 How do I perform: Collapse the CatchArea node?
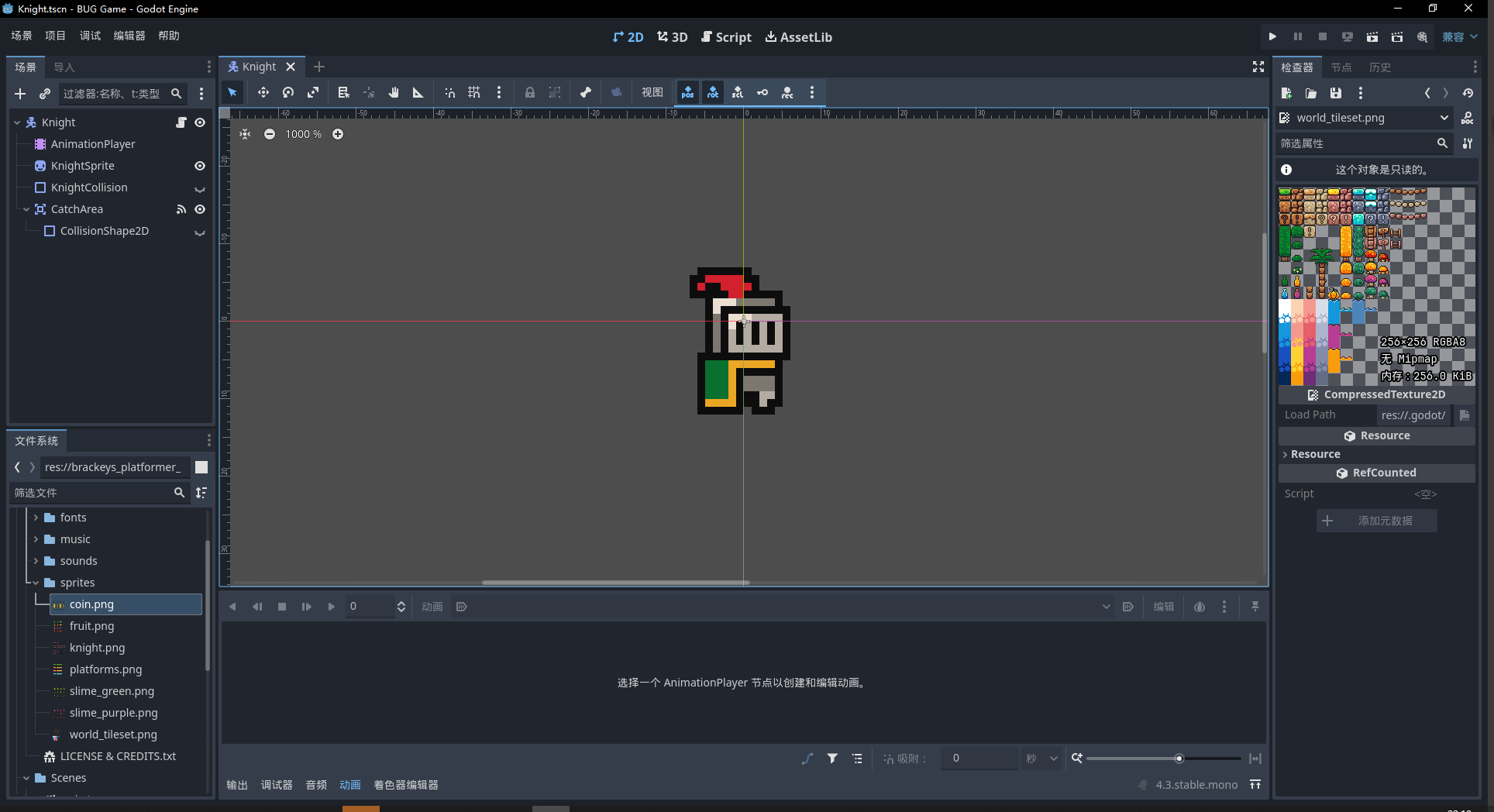point(26,209)
